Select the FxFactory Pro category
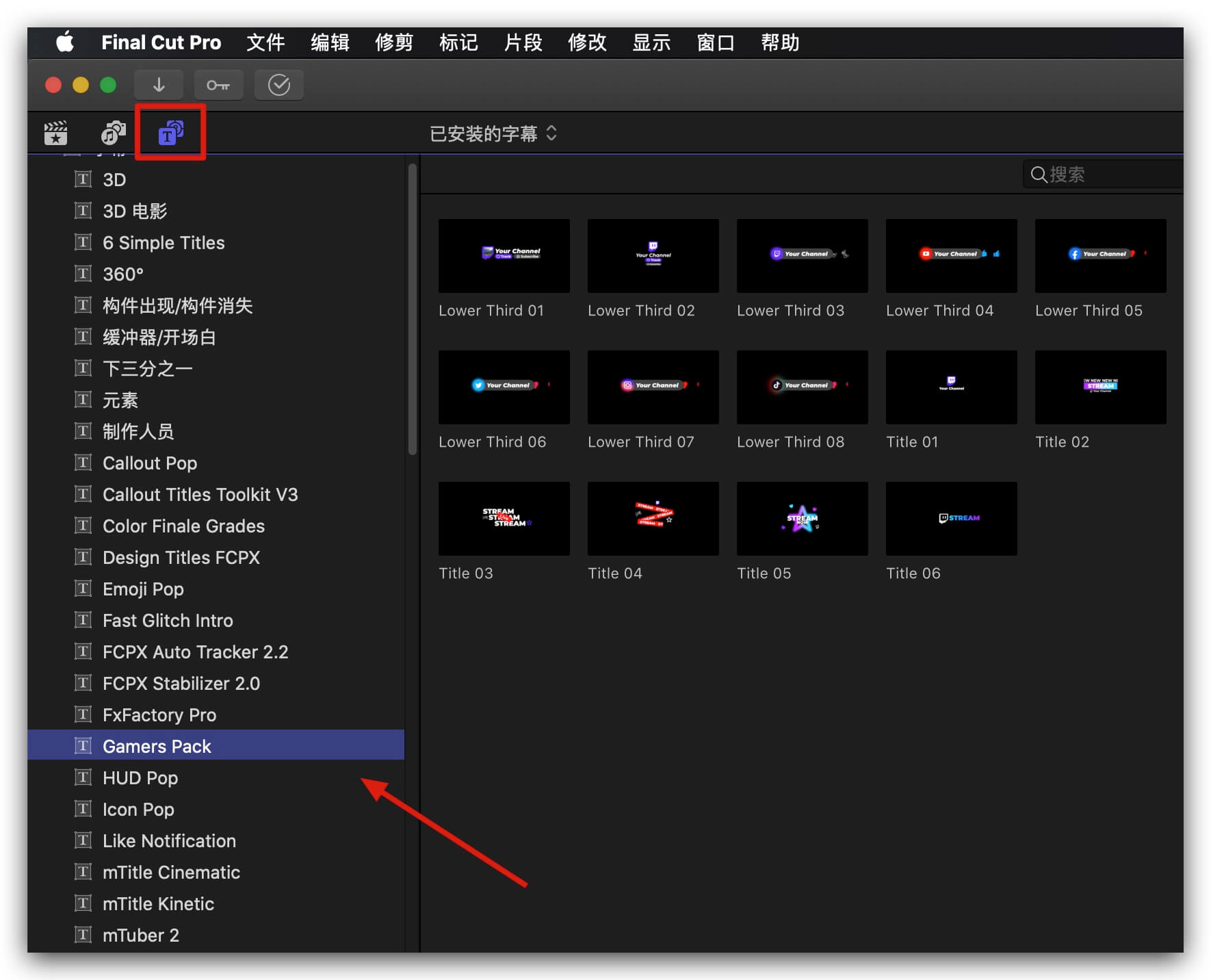The image size is (1211, 980). pyautogui.click(x=216, y=714)
